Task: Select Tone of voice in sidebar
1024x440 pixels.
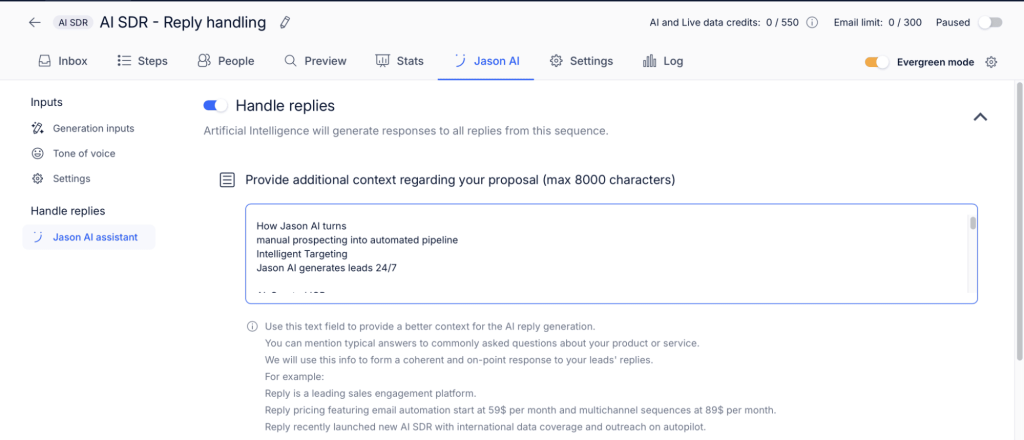Action: click(74, 153)
